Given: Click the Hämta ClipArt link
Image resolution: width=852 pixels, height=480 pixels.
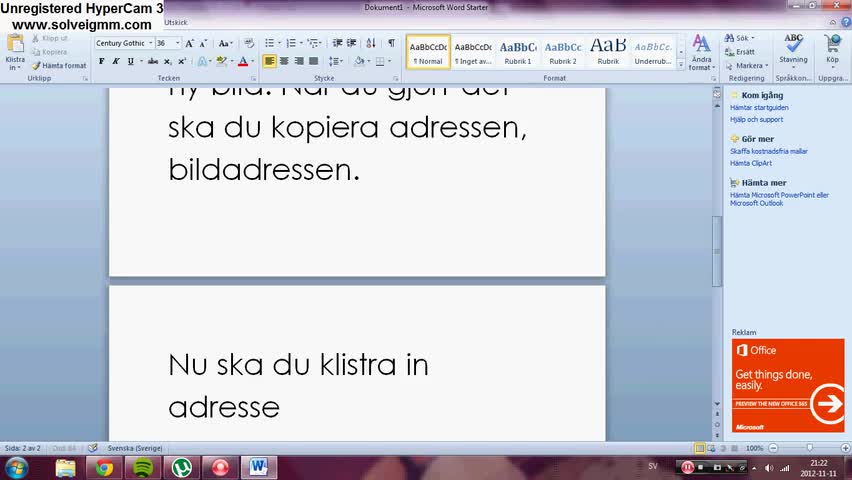Looking at the screenshot, I should [751, 163].
